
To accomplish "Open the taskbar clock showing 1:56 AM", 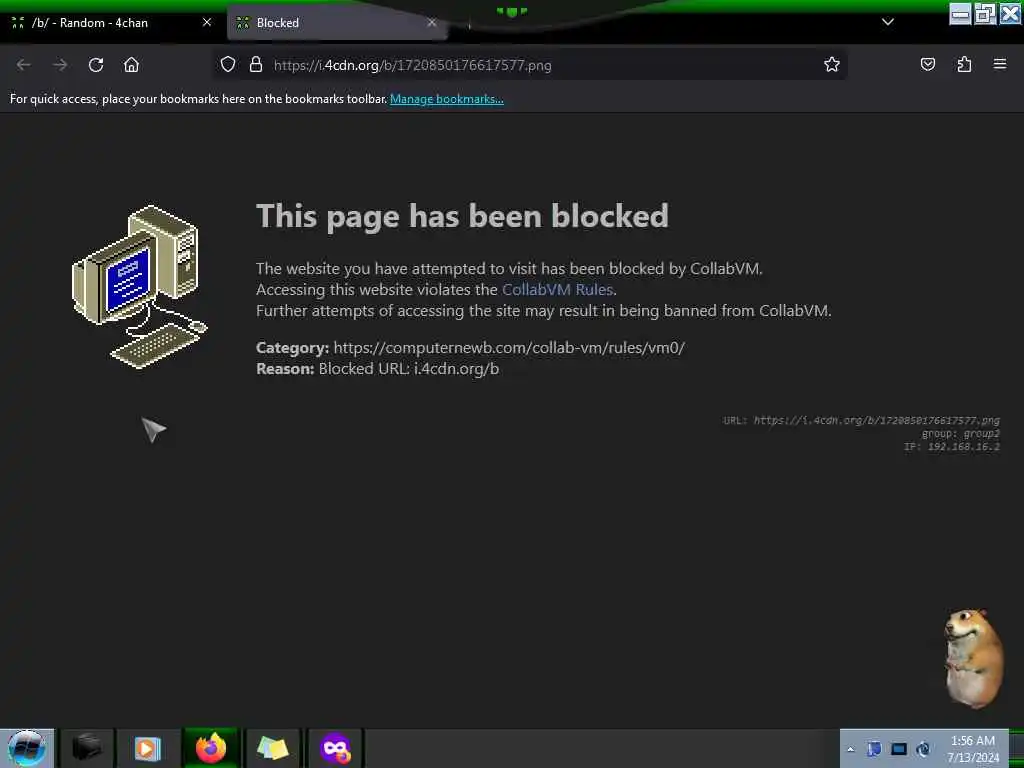I will coord(973,749).
